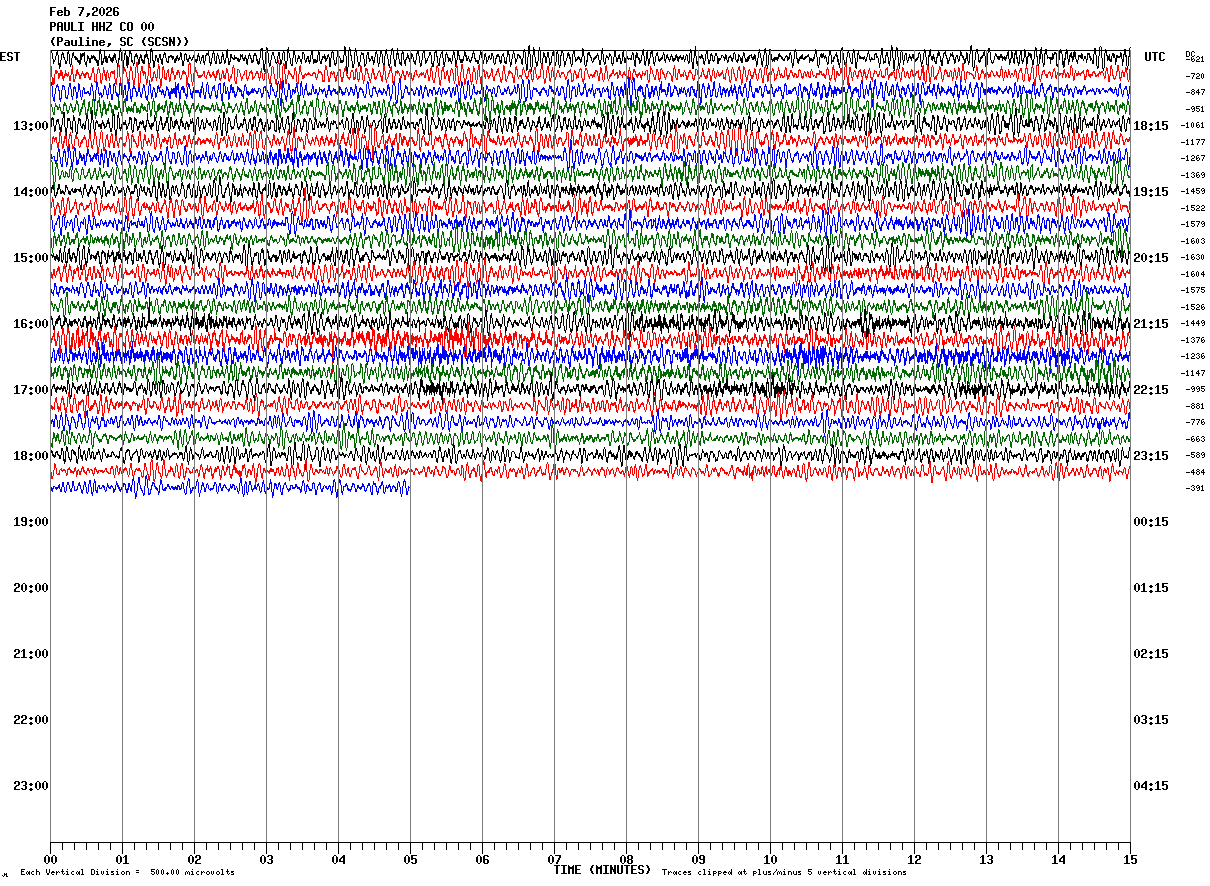Viewport: 1210px width, 886px height.
Task: Click the 'TIME (MINUTES)' axis title
Action: point(602,870)
